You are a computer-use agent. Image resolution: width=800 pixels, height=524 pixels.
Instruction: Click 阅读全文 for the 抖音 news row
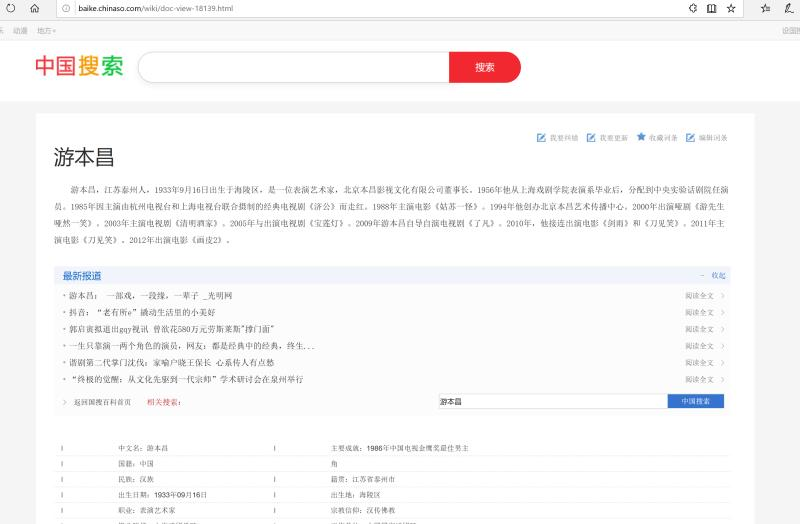tap(699, 313)
